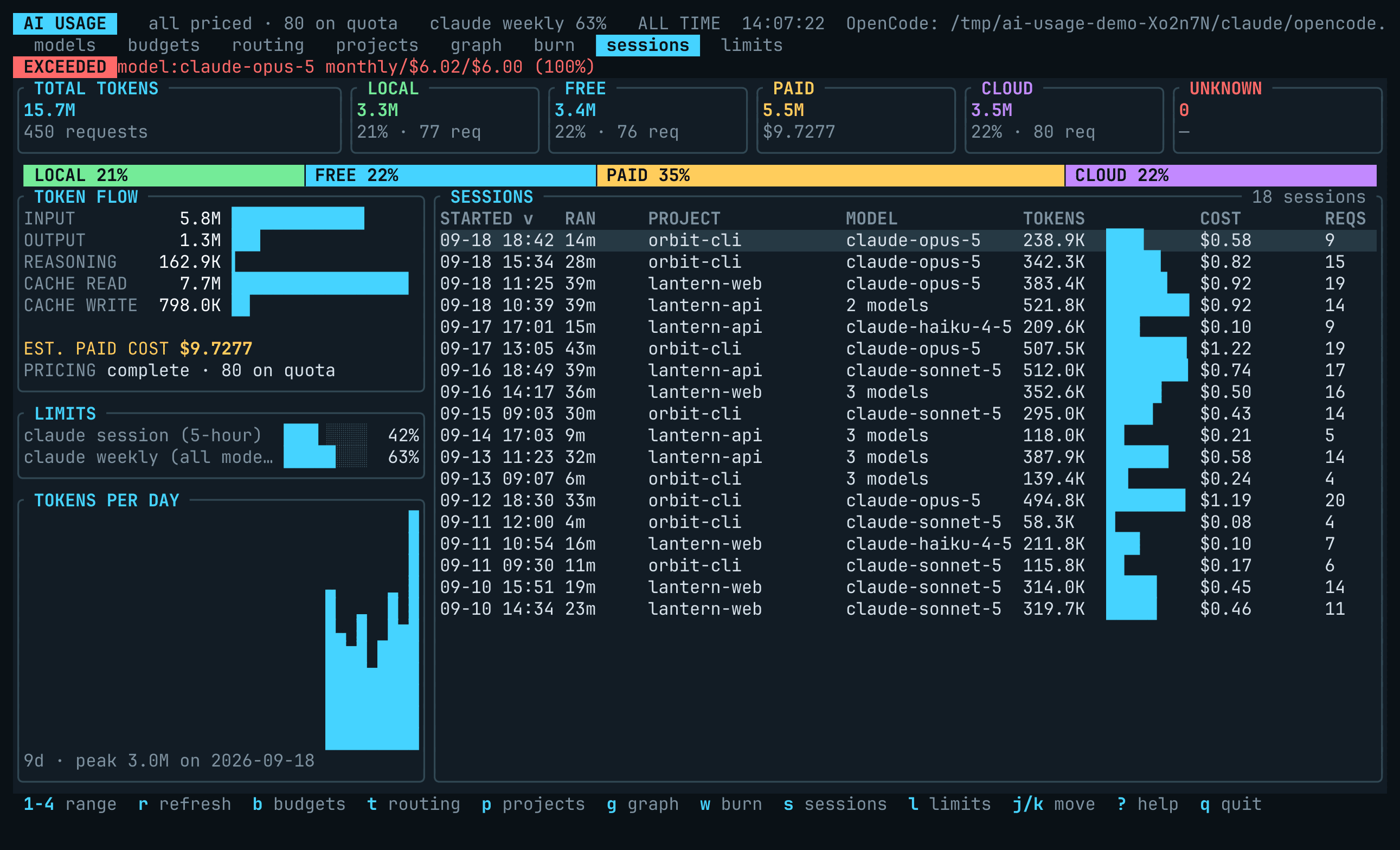Viewport: 1400px width, 850px height.
Task: Click the LOCAL 21% segment of the distribution bar
Action: (164, 176)
